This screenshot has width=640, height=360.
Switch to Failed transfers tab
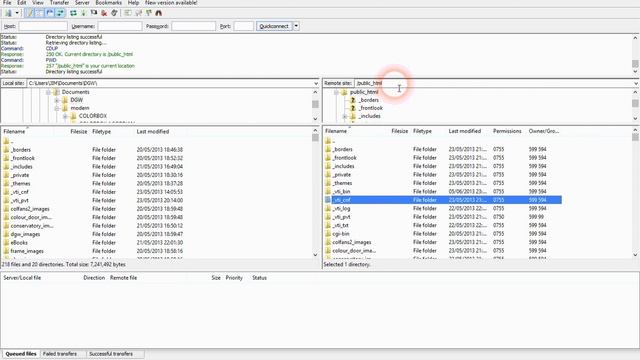(x=60, y=354)
